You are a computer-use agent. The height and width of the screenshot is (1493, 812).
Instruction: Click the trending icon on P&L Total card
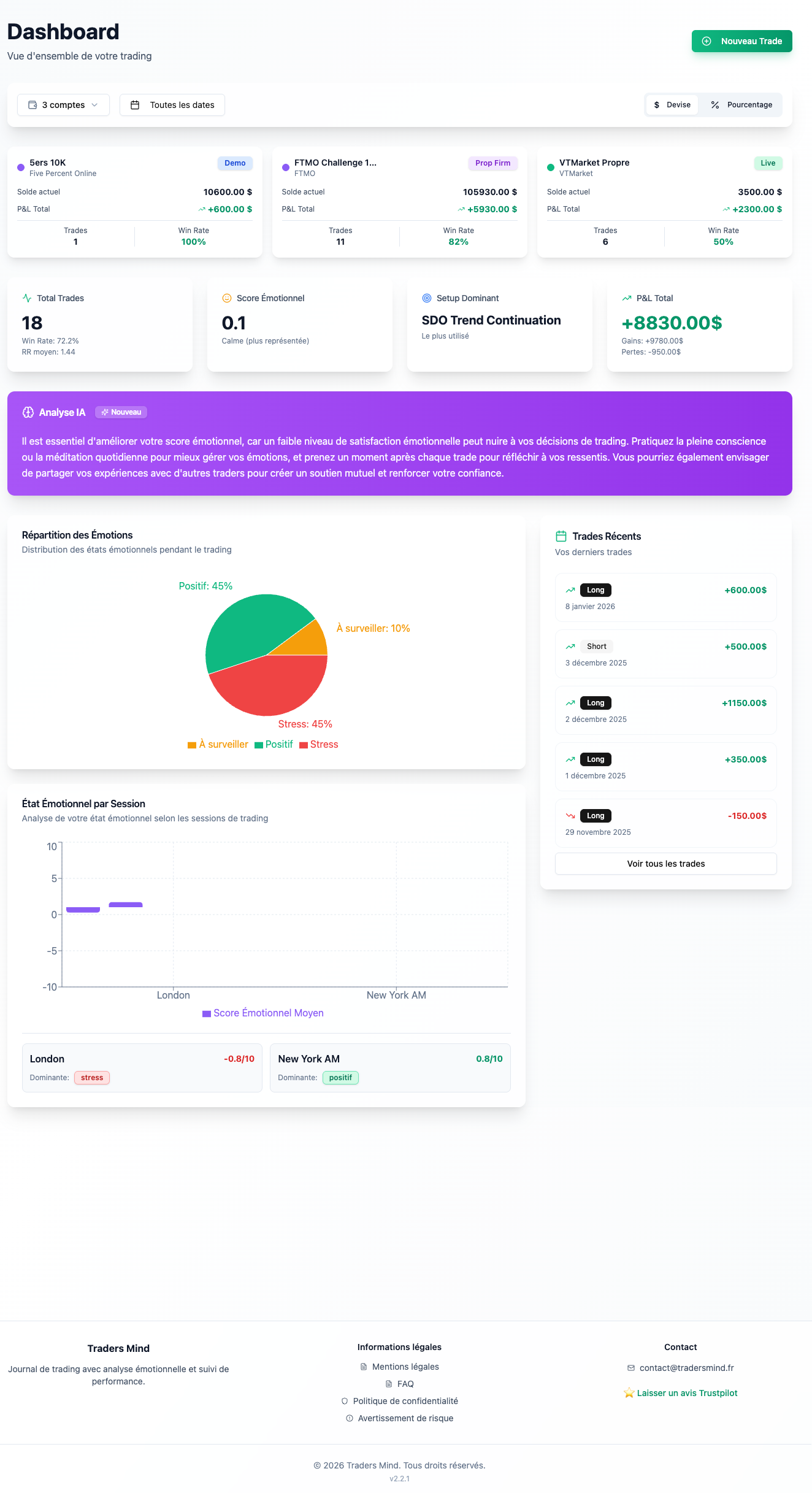(627, 298)
